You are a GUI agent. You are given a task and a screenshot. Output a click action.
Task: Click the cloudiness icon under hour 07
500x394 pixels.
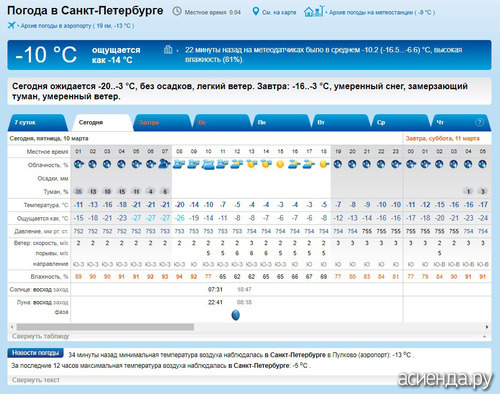tap(164, 164)
